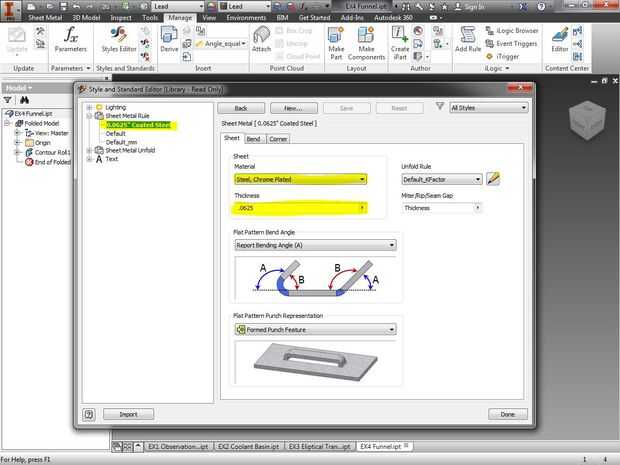Image resolution: width=620 pixels, height=465 pixels.
Task: Click the Attach point cloud icon
Action: 261,39
